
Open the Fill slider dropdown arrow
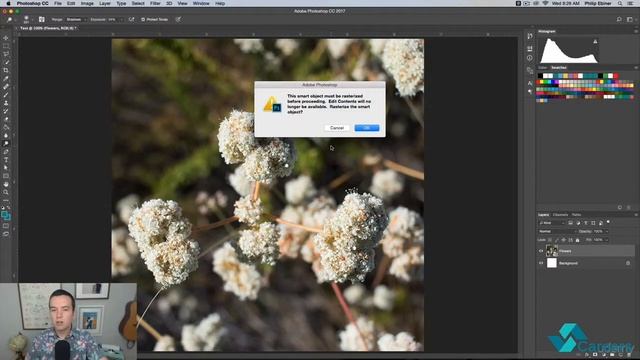coord(607,240)
